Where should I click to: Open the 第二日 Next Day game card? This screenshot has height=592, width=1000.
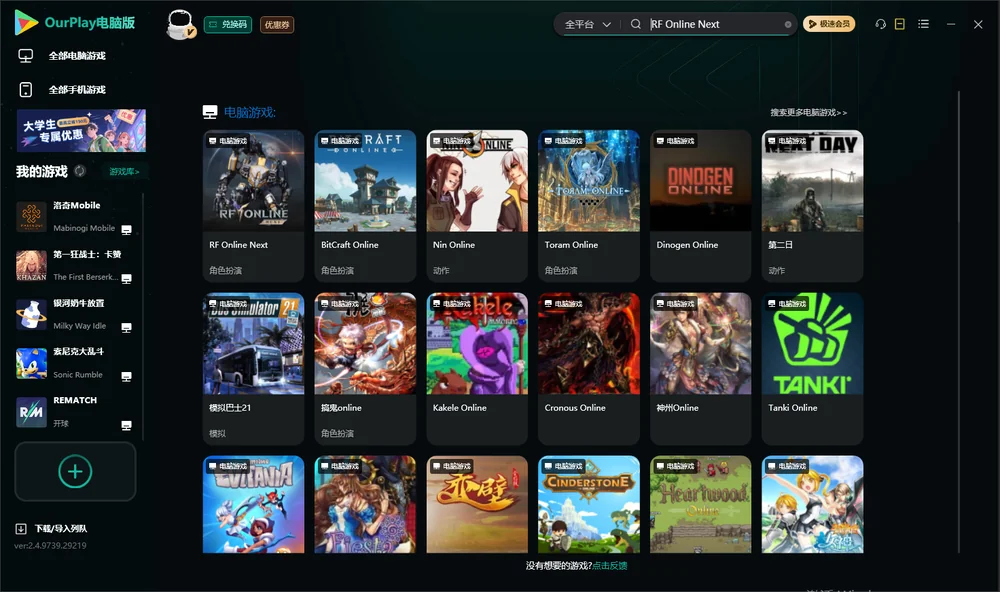[x=812, y=205]
